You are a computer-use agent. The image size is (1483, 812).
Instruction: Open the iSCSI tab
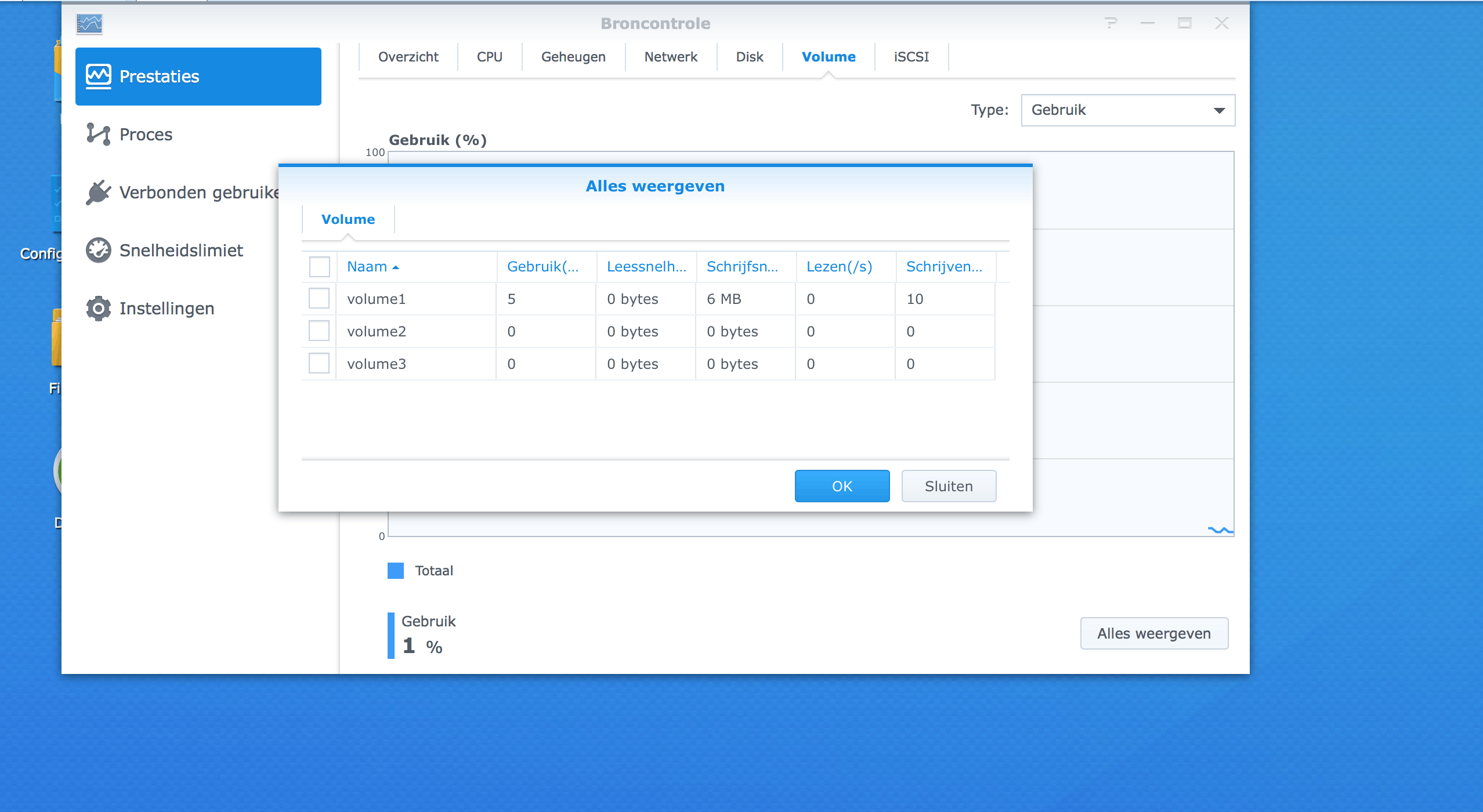[911, 57]
